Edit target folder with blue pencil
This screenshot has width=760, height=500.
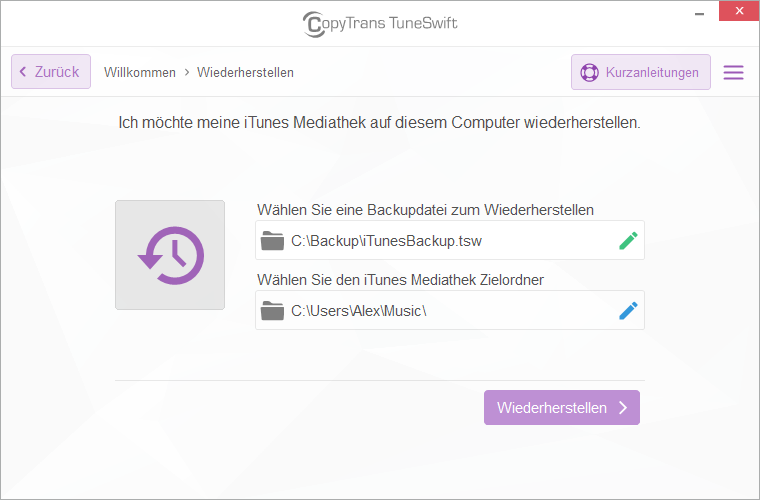pyautogui.click(x=628, y=311)
